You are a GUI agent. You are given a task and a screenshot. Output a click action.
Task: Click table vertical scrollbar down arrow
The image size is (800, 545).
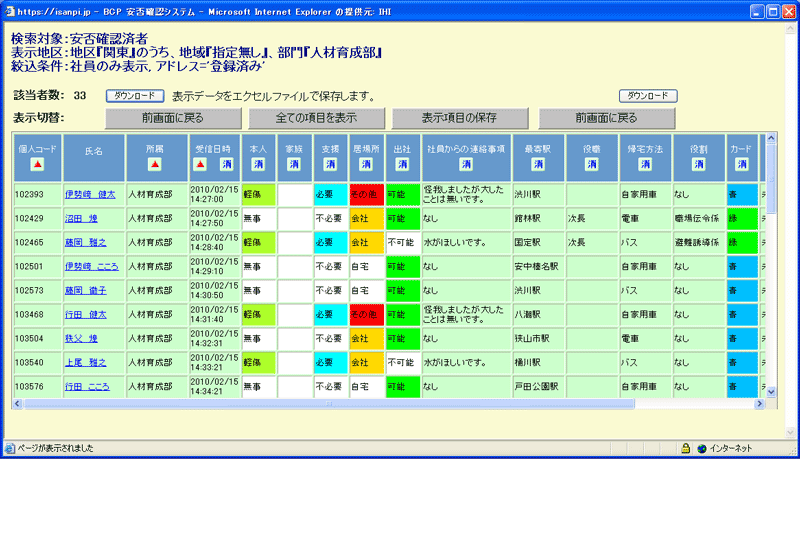[771, 392]
